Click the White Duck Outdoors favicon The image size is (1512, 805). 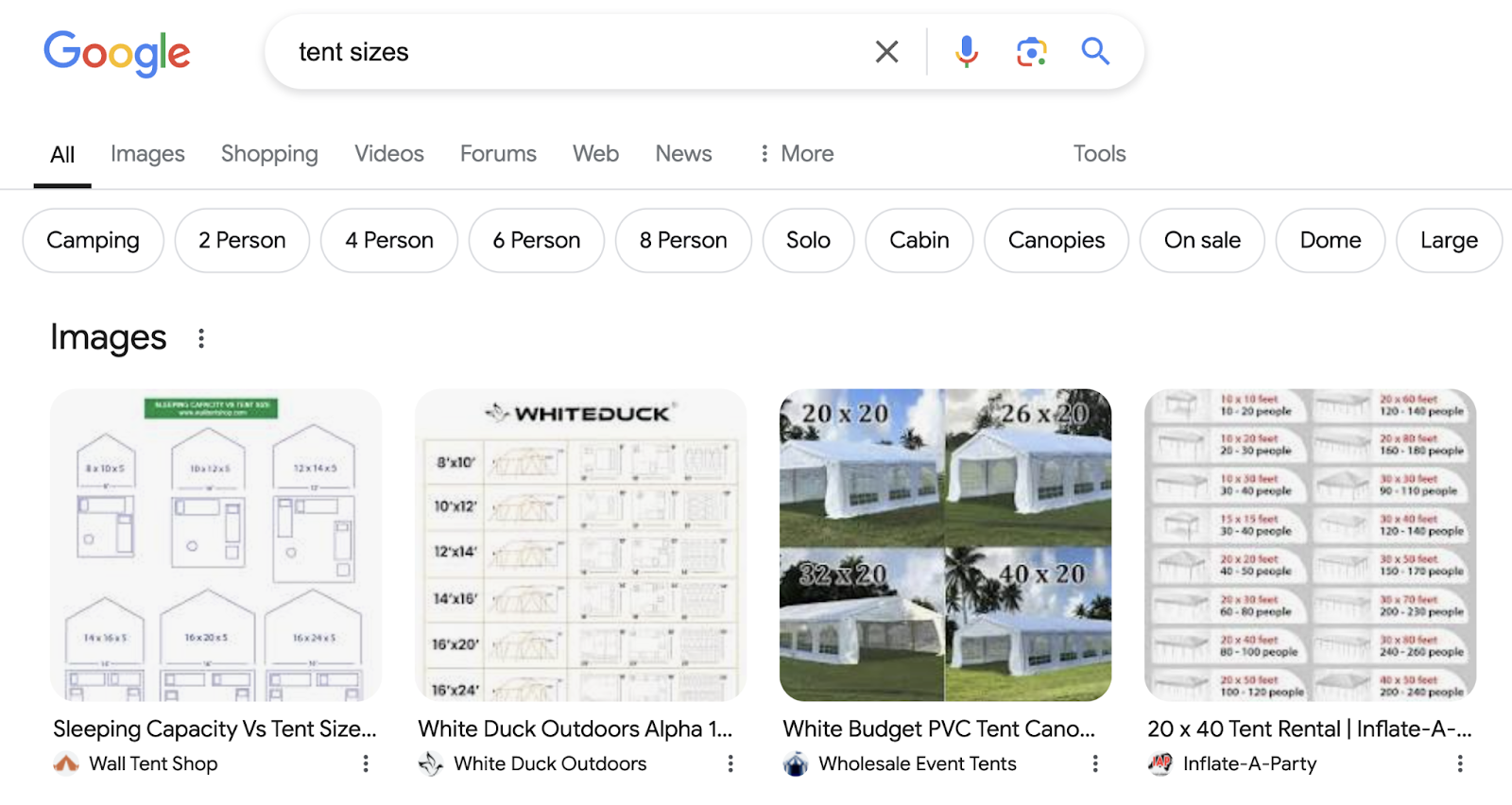click(x=431, y=763)
